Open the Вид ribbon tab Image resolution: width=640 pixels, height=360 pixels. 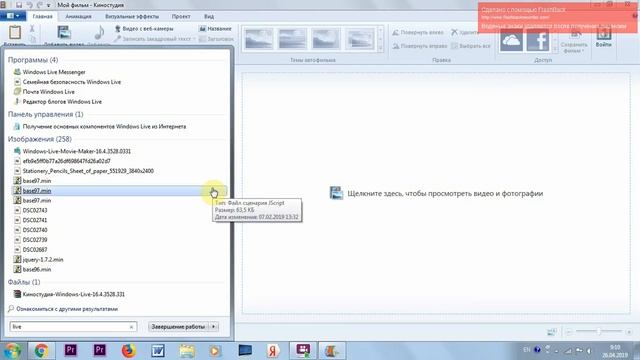[x=209, y=17]
